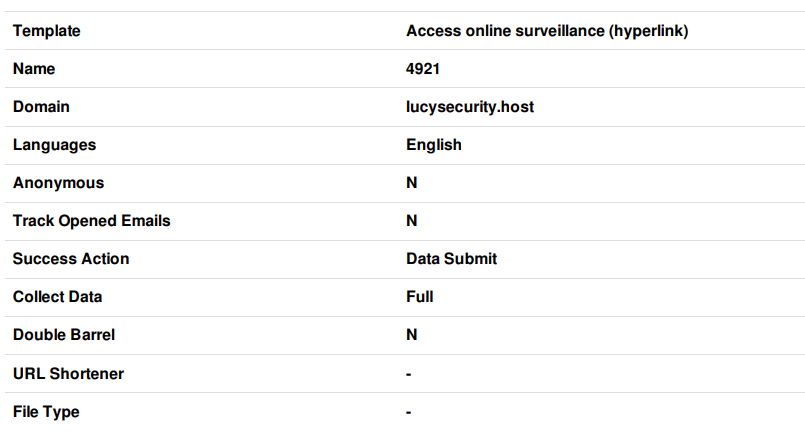Click the Name field label
Viewport: 805px width, 441px height.
[34, 69]
